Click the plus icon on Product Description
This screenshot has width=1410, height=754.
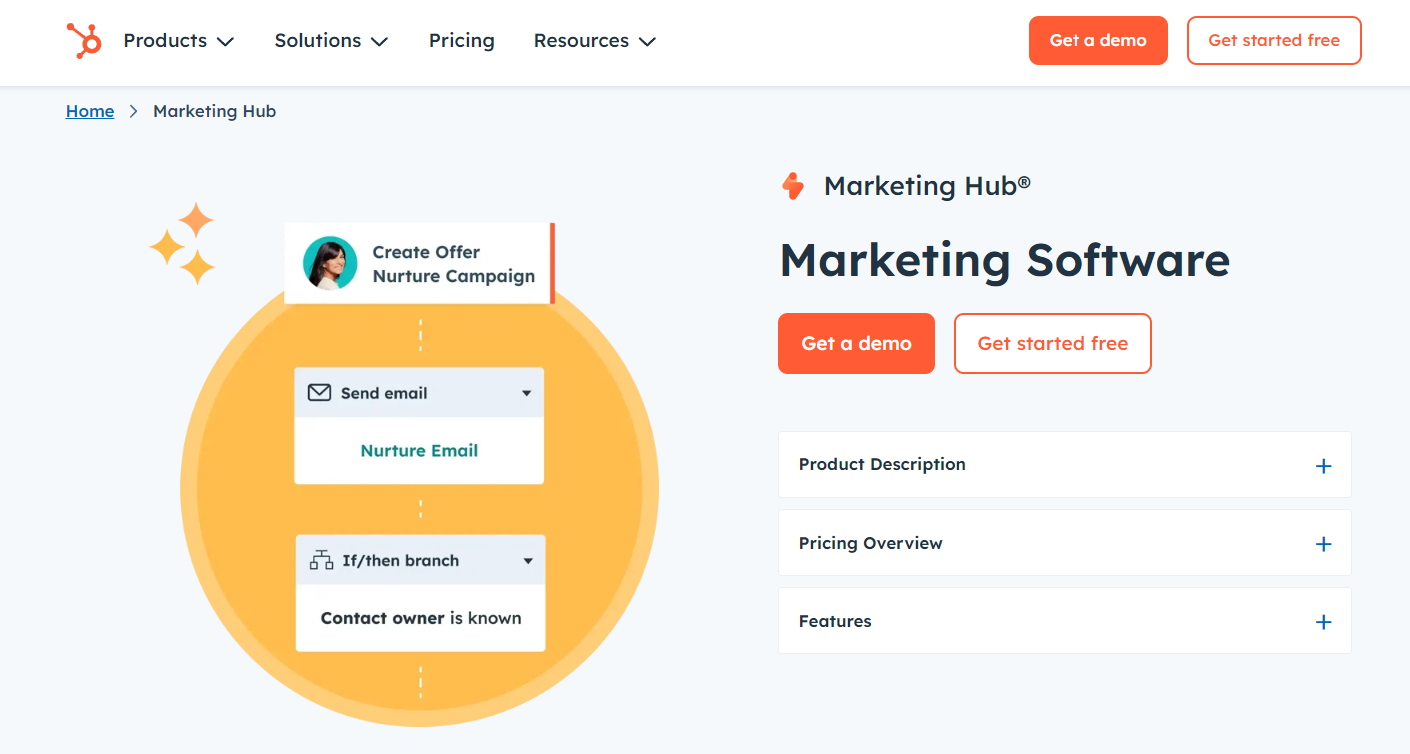[x=1323, y=465]
